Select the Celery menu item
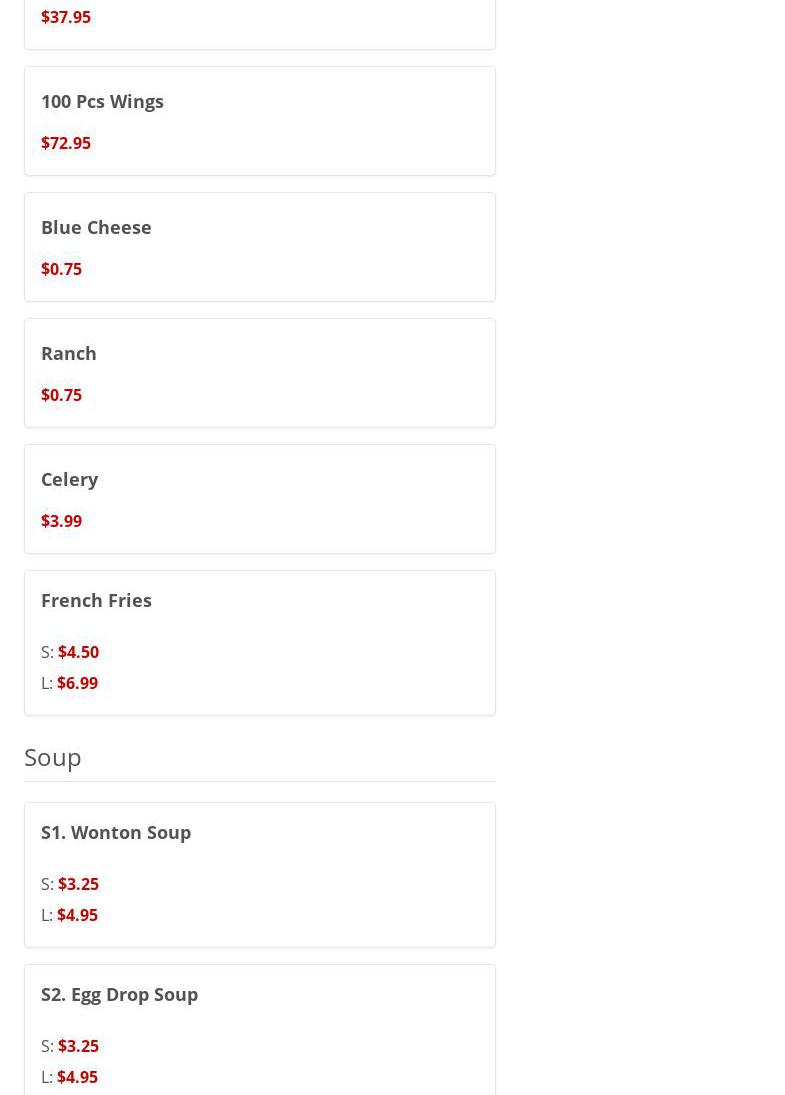This screenshot has height=1095, width=785. (69, 479)
